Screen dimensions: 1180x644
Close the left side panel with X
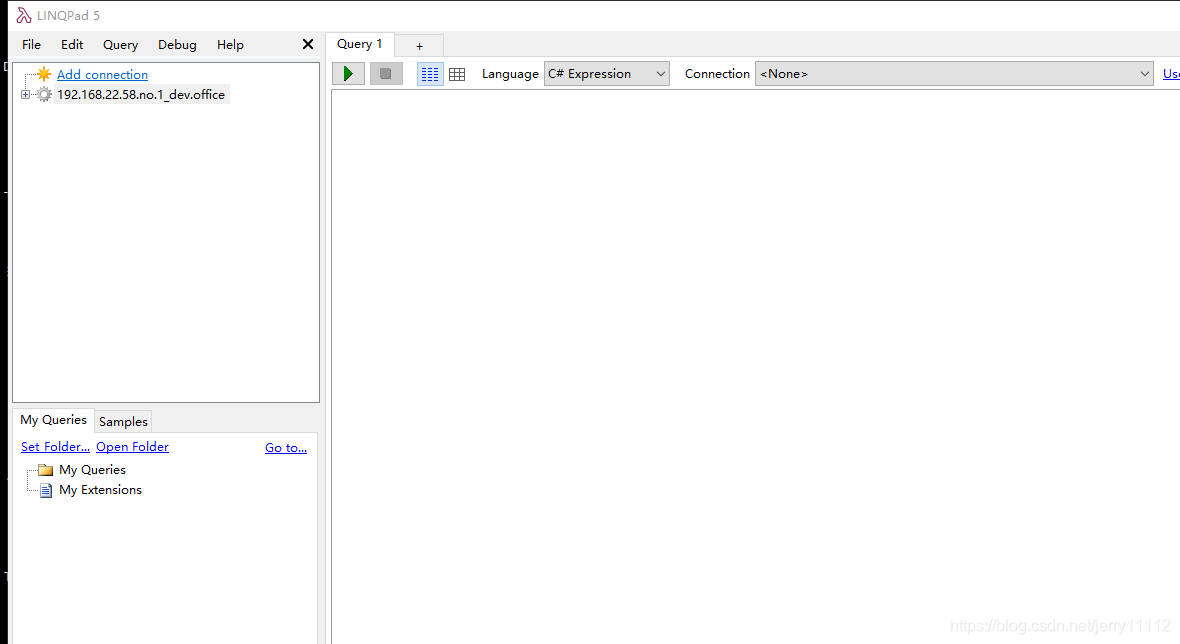tap(308, 44)
